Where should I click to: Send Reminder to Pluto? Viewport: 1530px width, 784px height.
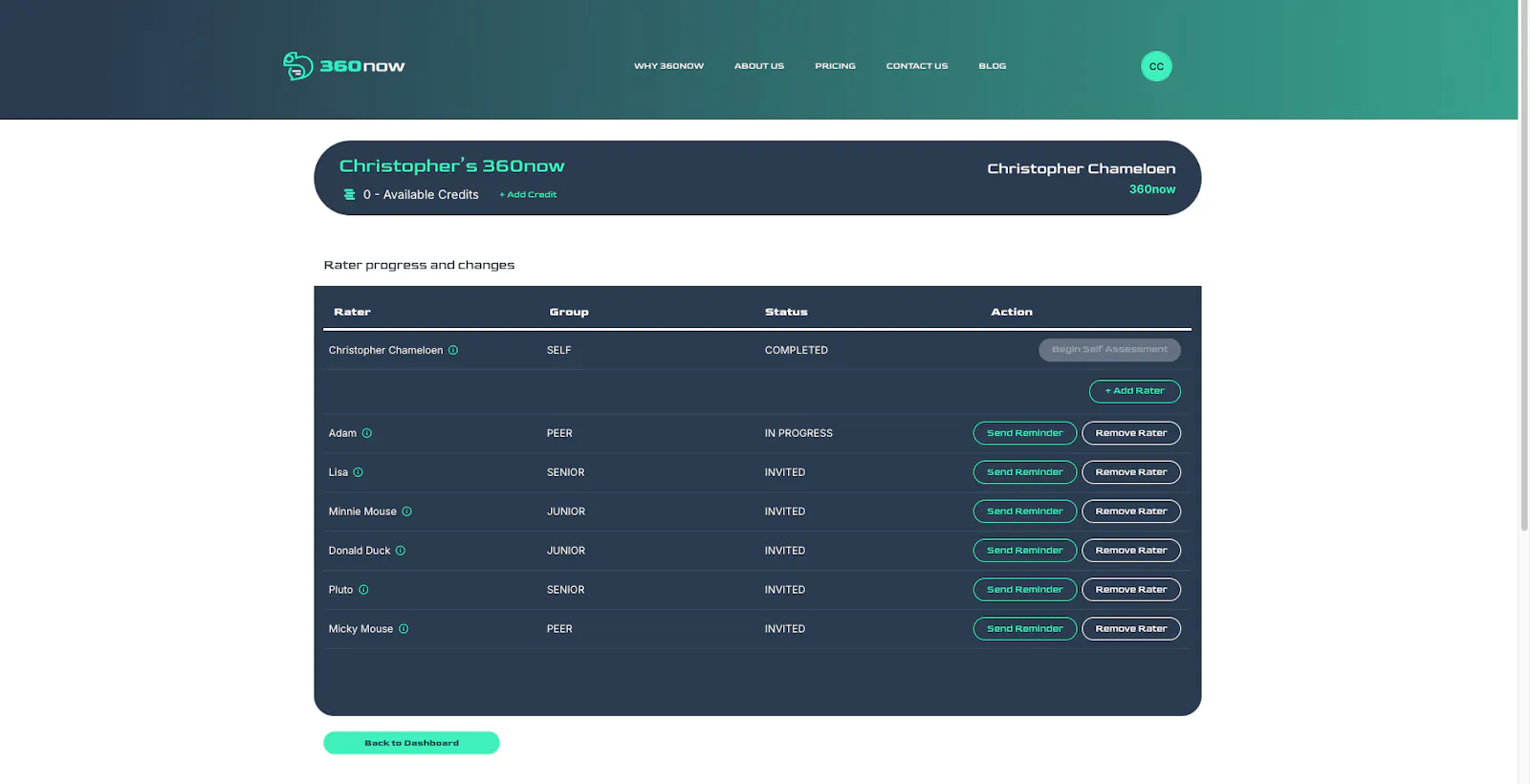point(1025,590)
